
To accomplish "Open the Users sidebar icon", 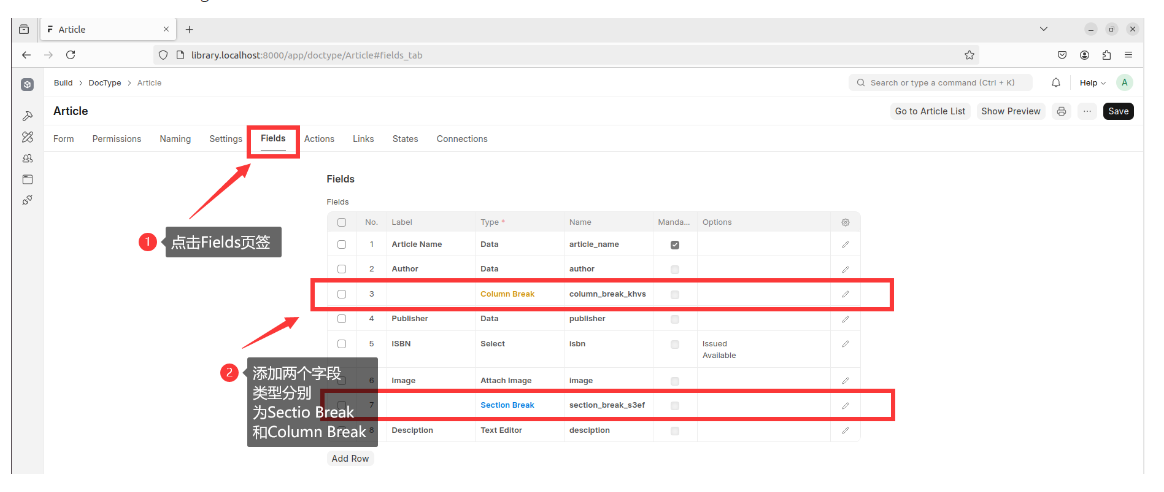I will (27, 158).
